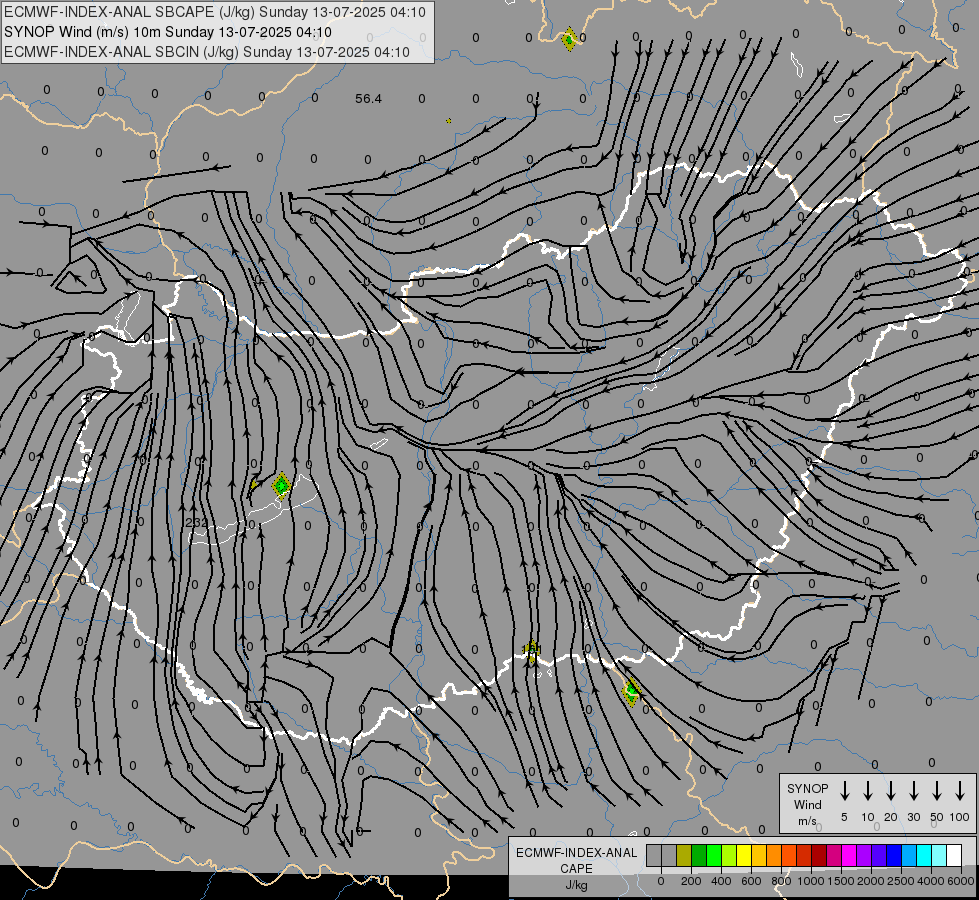Click the wind legend arrow above 10
The image size is (979, 900).
coord(868,791)
